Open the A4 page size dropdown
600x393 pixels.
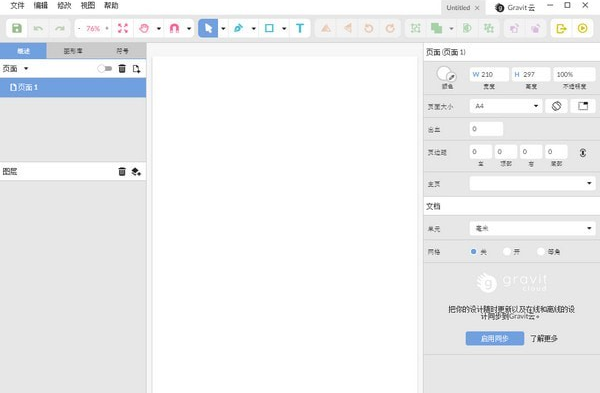[506, 106]
